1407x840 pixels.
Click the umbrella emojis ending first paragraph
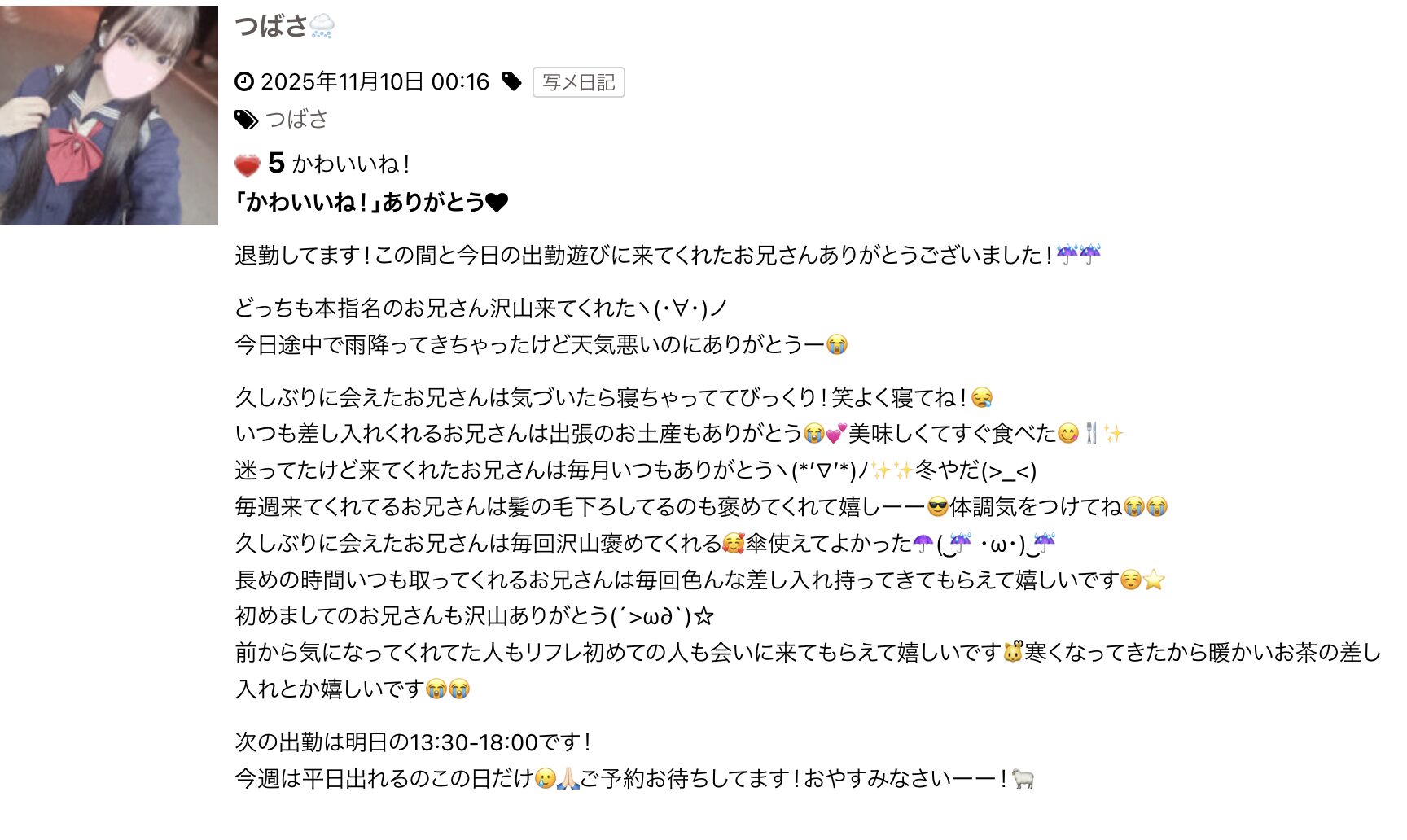coord(1079,255)
